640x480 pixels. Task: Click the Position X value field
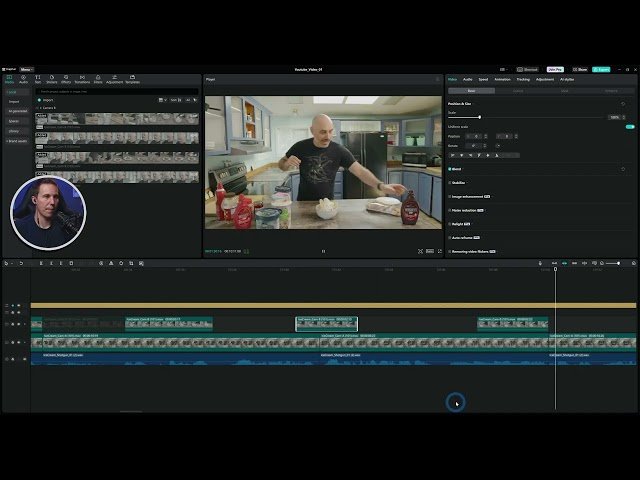474,136
